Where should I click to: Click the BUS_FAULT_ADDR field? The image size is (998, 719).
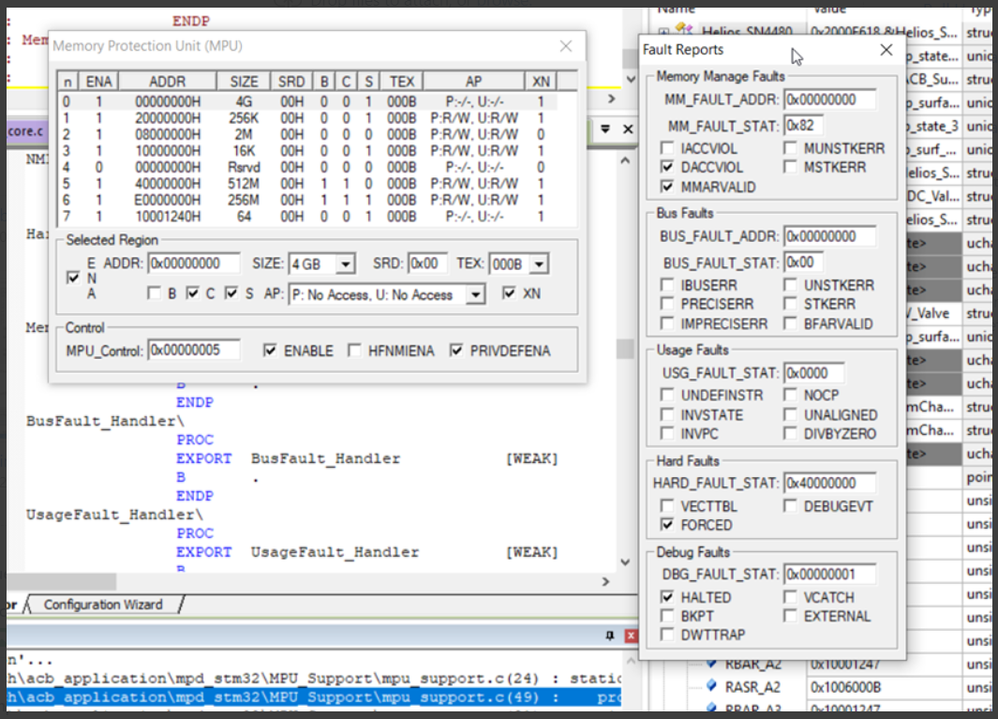coord(829,237)
